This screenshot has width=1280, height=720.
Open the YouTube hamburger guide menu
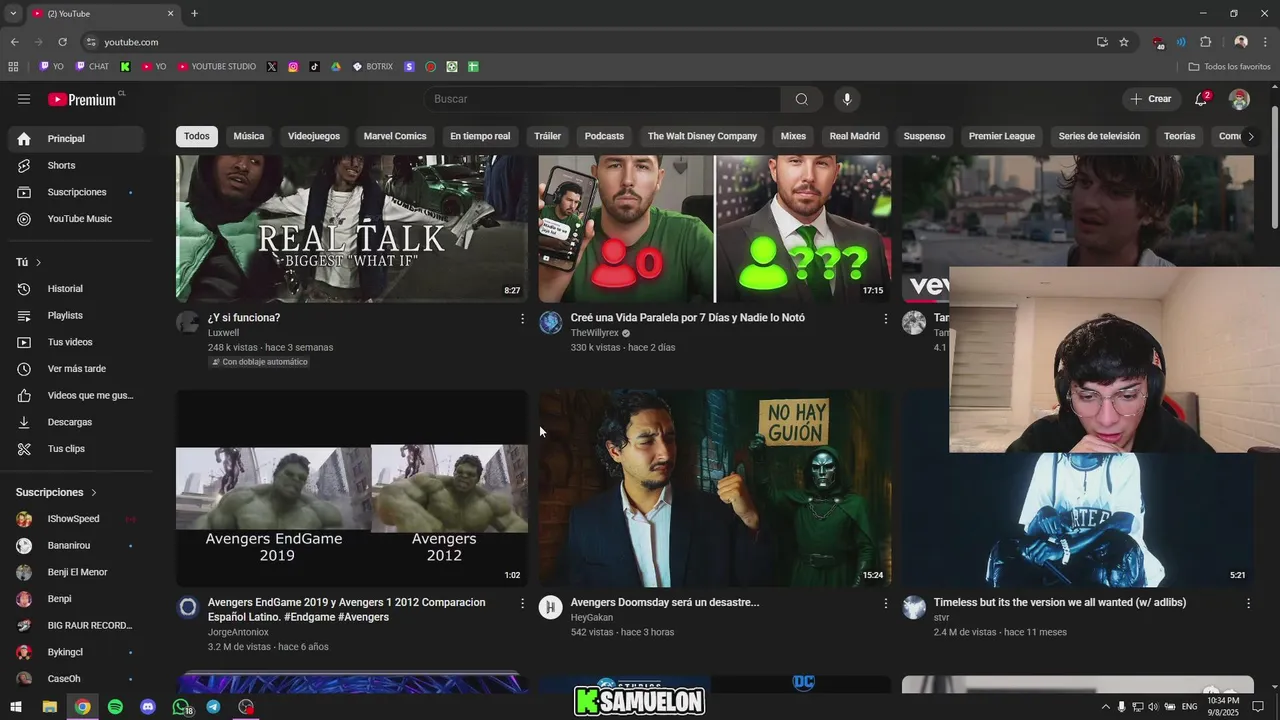pyautogui.click(x=24, y=99)
